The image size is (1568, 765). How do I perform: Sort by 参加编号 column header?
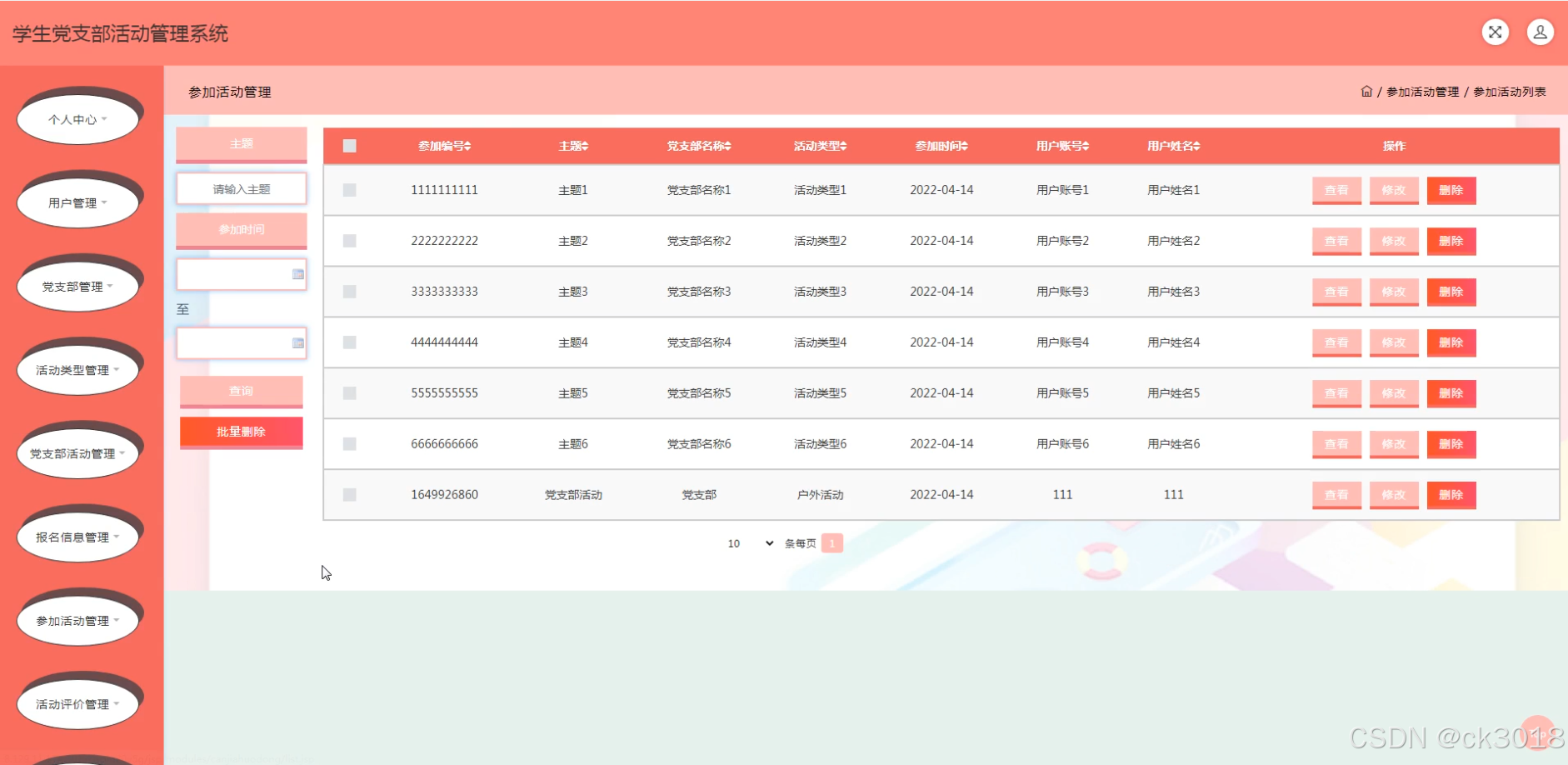[445, 146]
